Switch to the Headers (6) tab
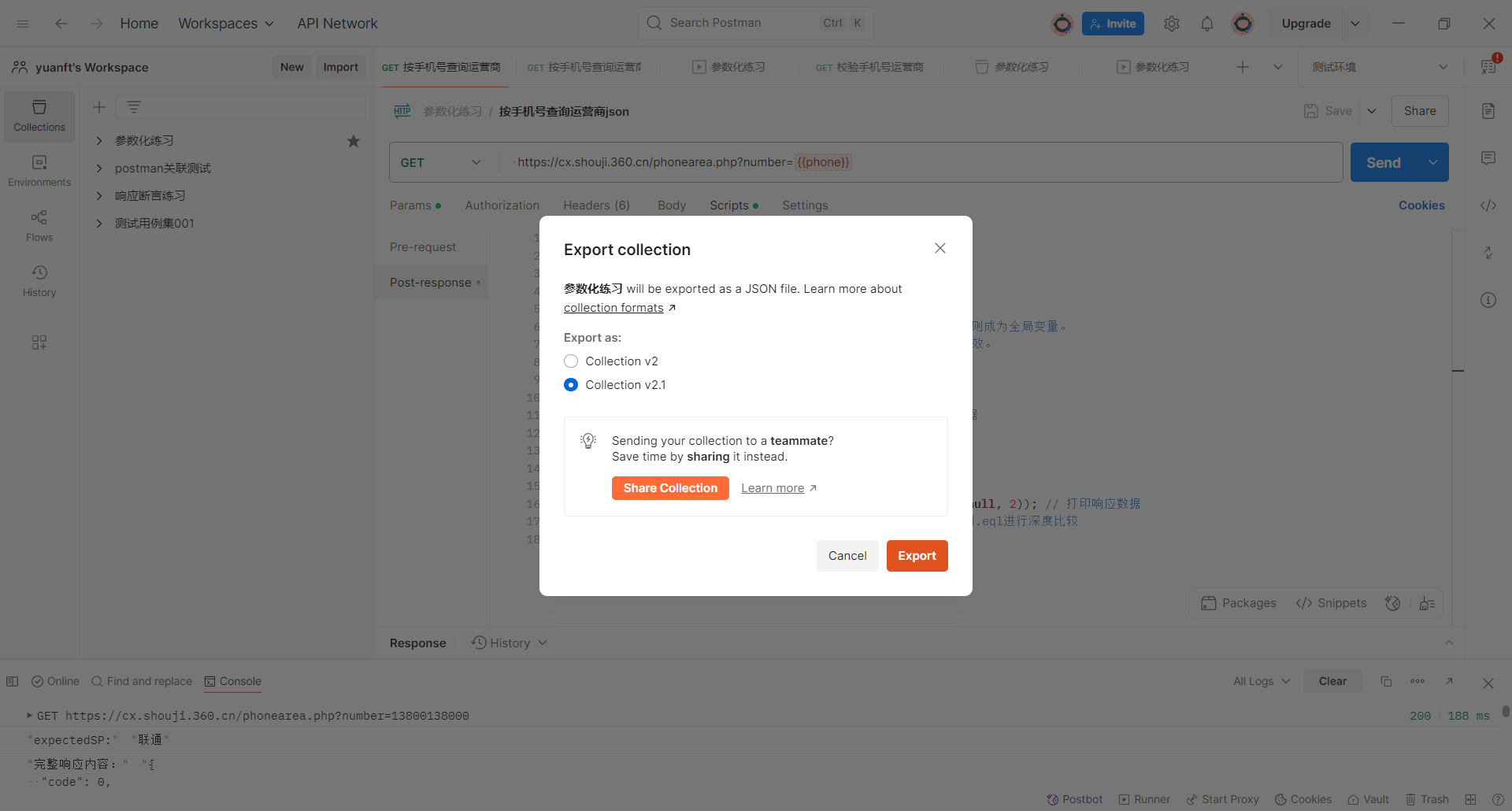The height and width of the screenshot is (811, 1512). coord(596,206)
